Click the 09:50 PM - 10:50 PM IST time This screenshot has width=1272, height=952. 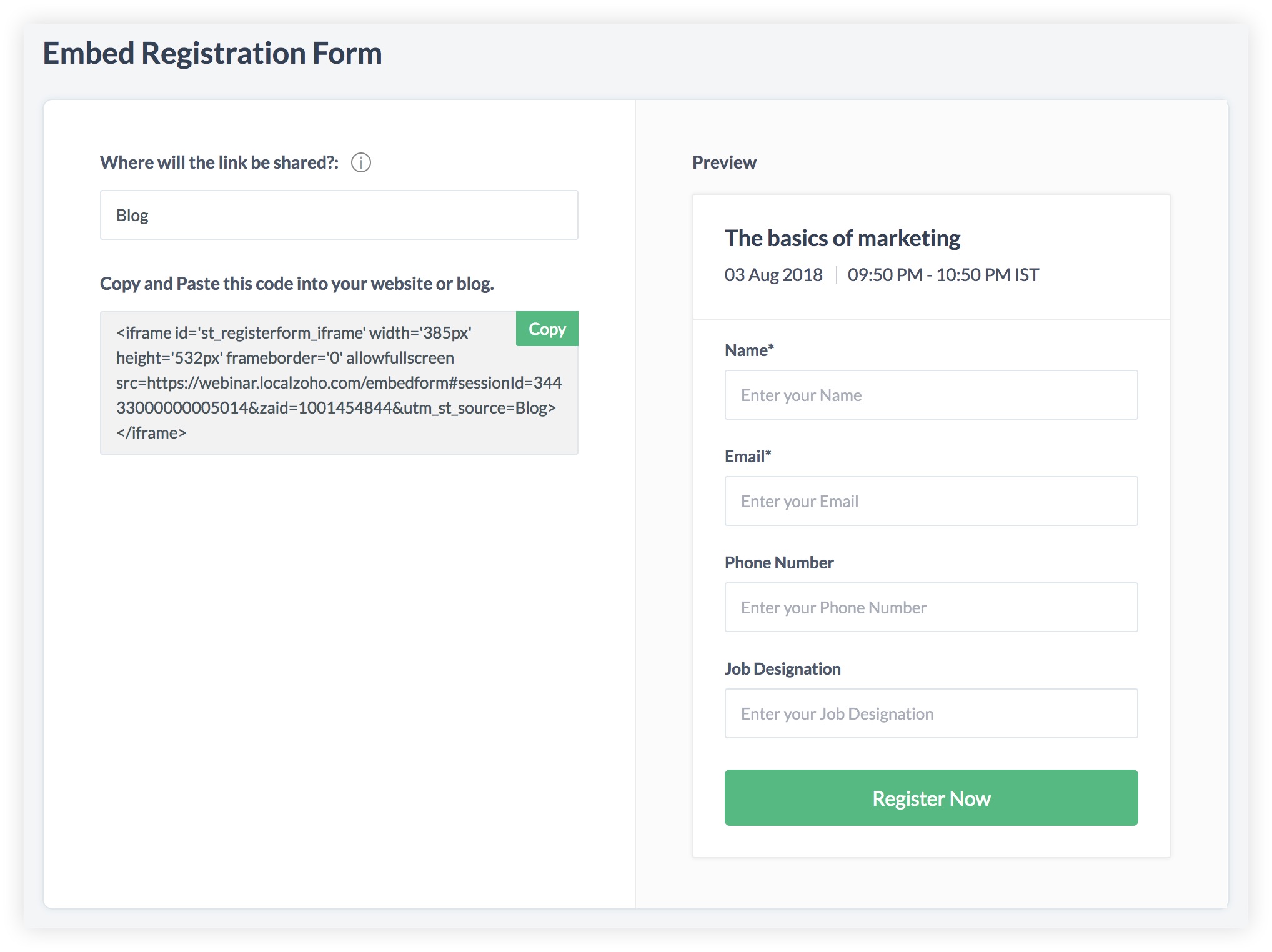943,275
